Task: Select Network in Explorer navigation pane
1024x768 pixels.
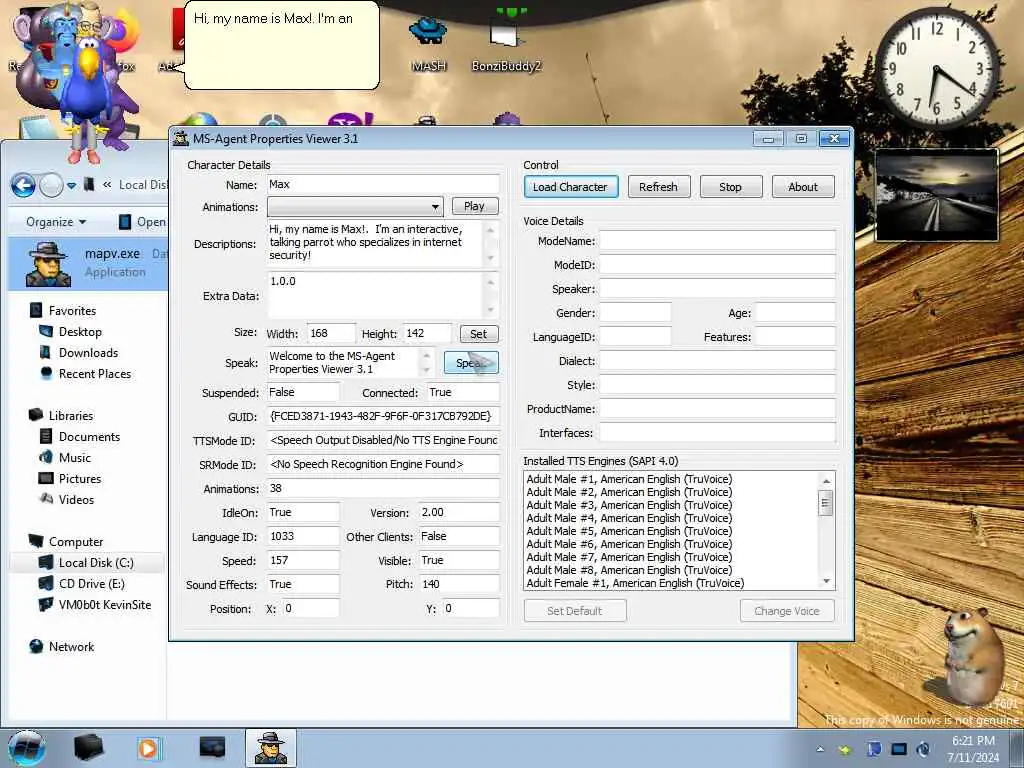Action: click(x=71, y=647)
